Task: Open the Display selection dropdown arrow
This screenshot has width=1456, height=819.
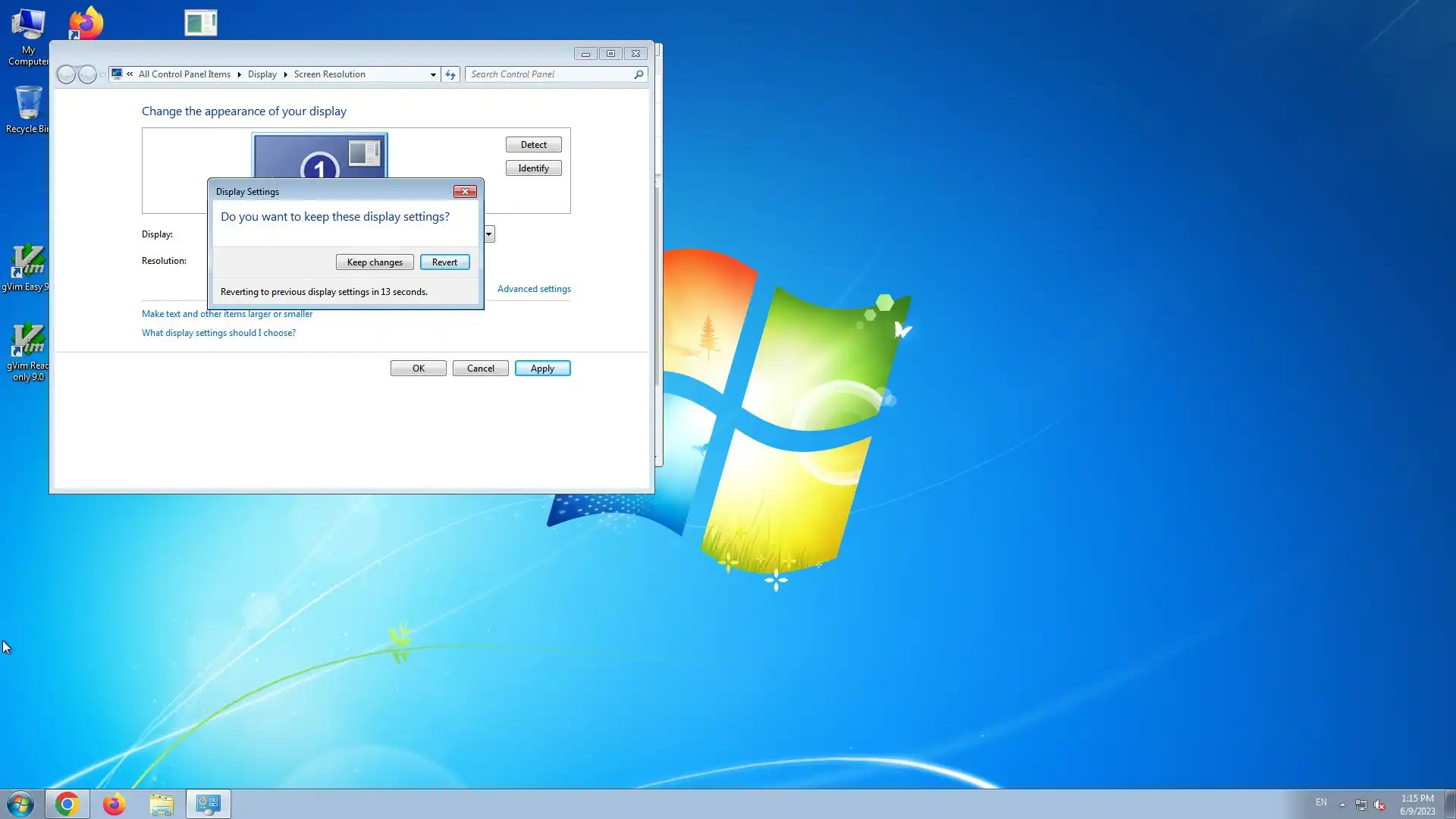Action: (489, 234)
